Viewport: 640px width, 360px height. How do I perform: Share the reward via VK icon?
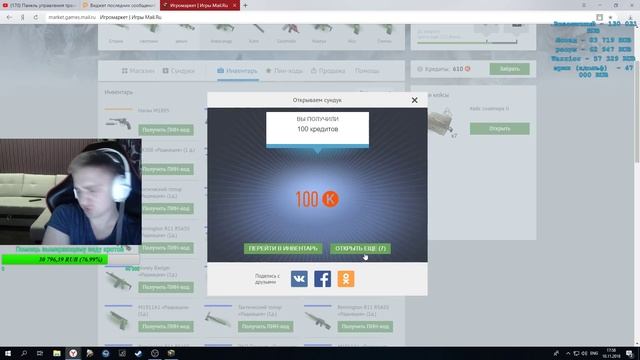[x=299, y=279]
